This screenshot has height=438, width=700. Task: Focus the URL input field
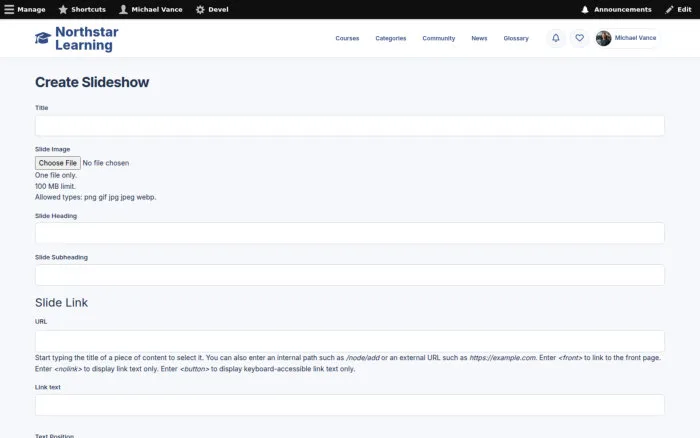[x=350, y=341]
